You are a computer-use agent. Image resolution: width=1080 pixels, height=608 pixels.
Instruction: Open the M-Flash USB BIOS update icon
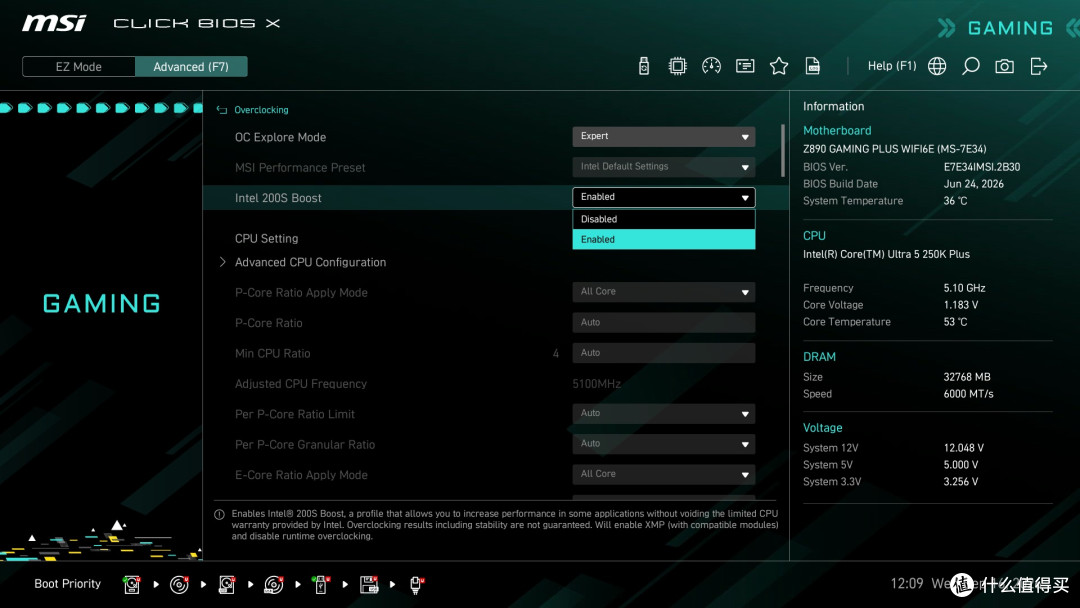[643, 66]
